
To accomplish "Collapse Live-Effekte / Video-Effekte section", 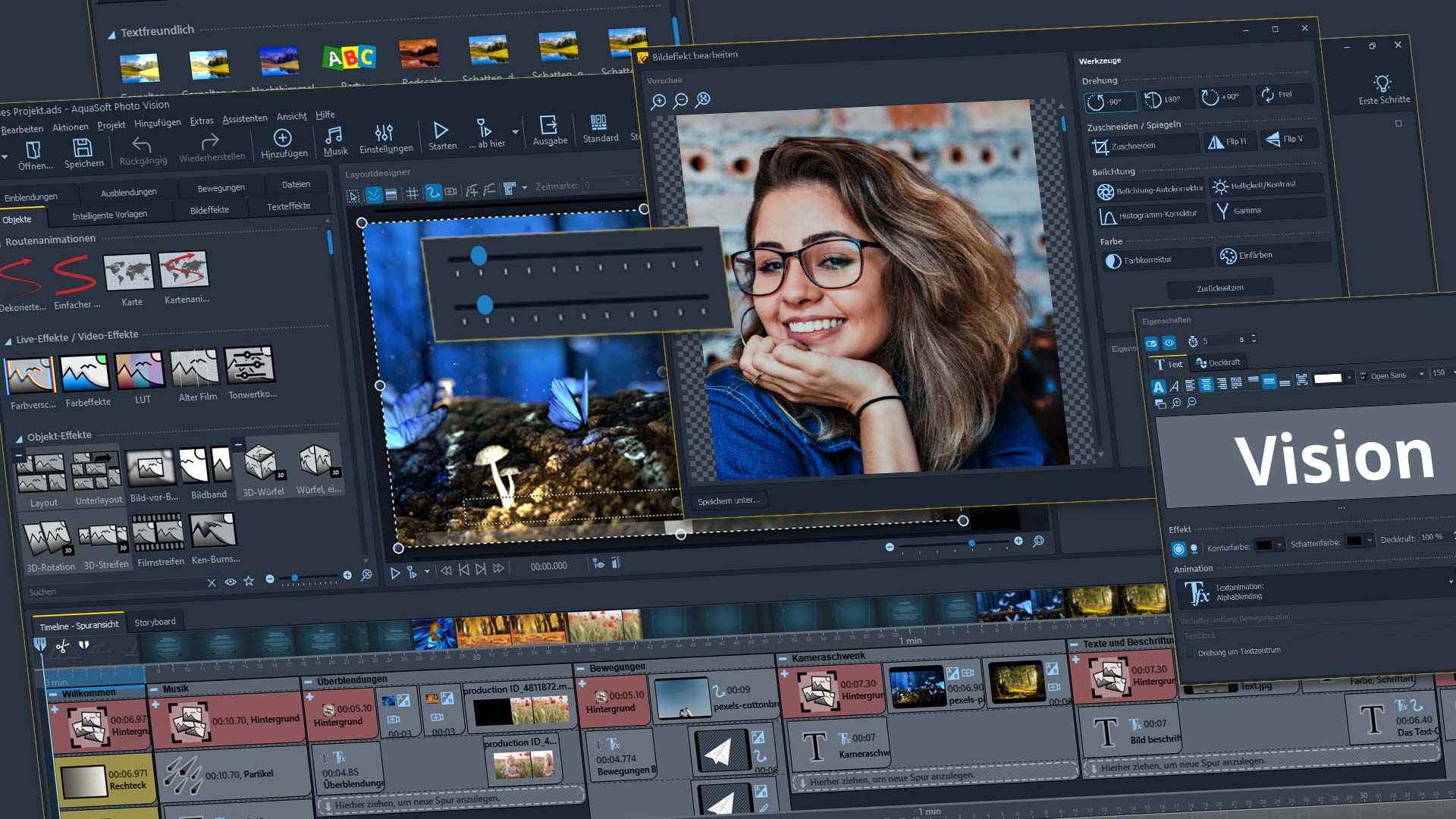I will point(8,340).
